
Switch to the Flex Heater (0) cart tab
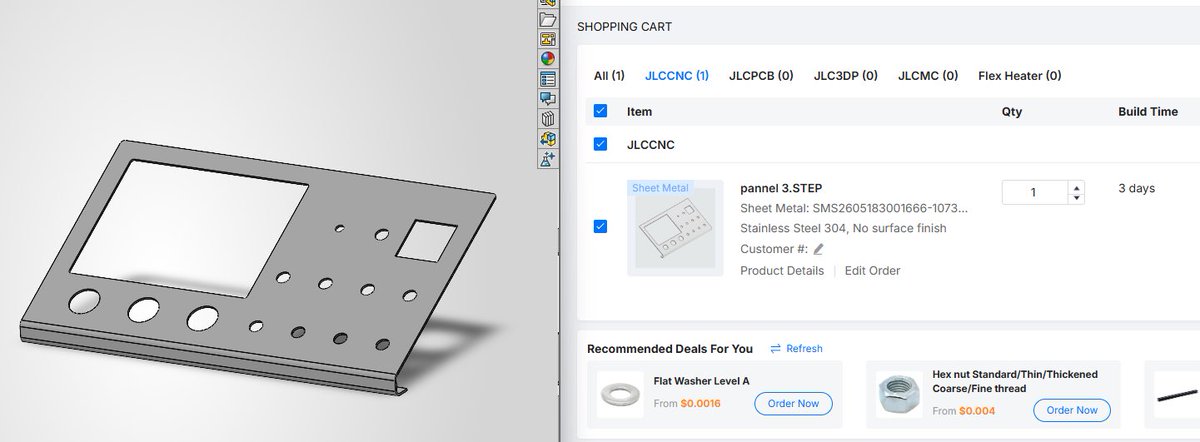tap(1020, 75)
